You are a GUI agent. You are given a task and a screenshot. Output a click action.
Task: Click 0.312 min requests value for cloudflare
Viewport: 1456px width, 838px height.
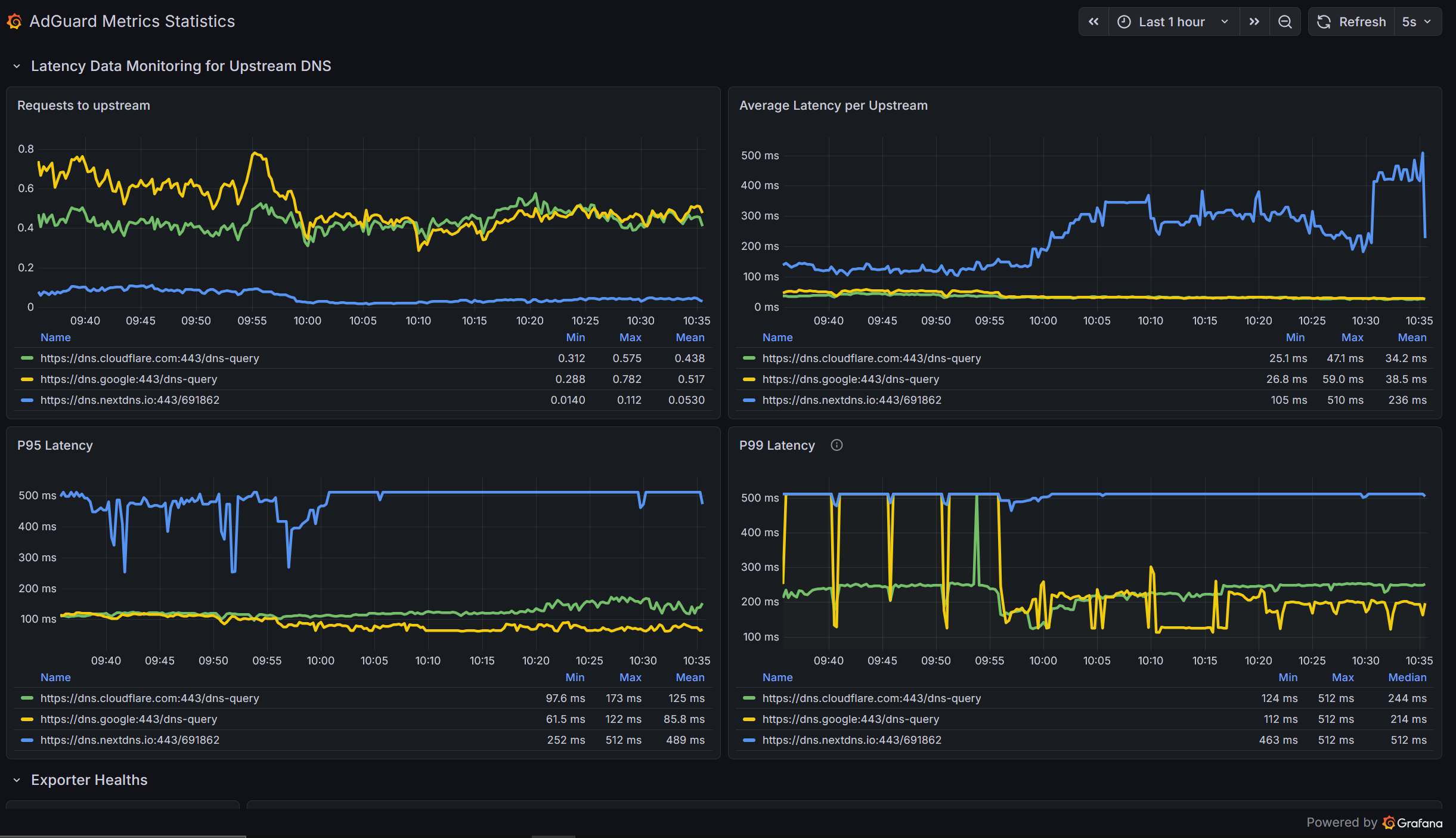tap(571, 358)
